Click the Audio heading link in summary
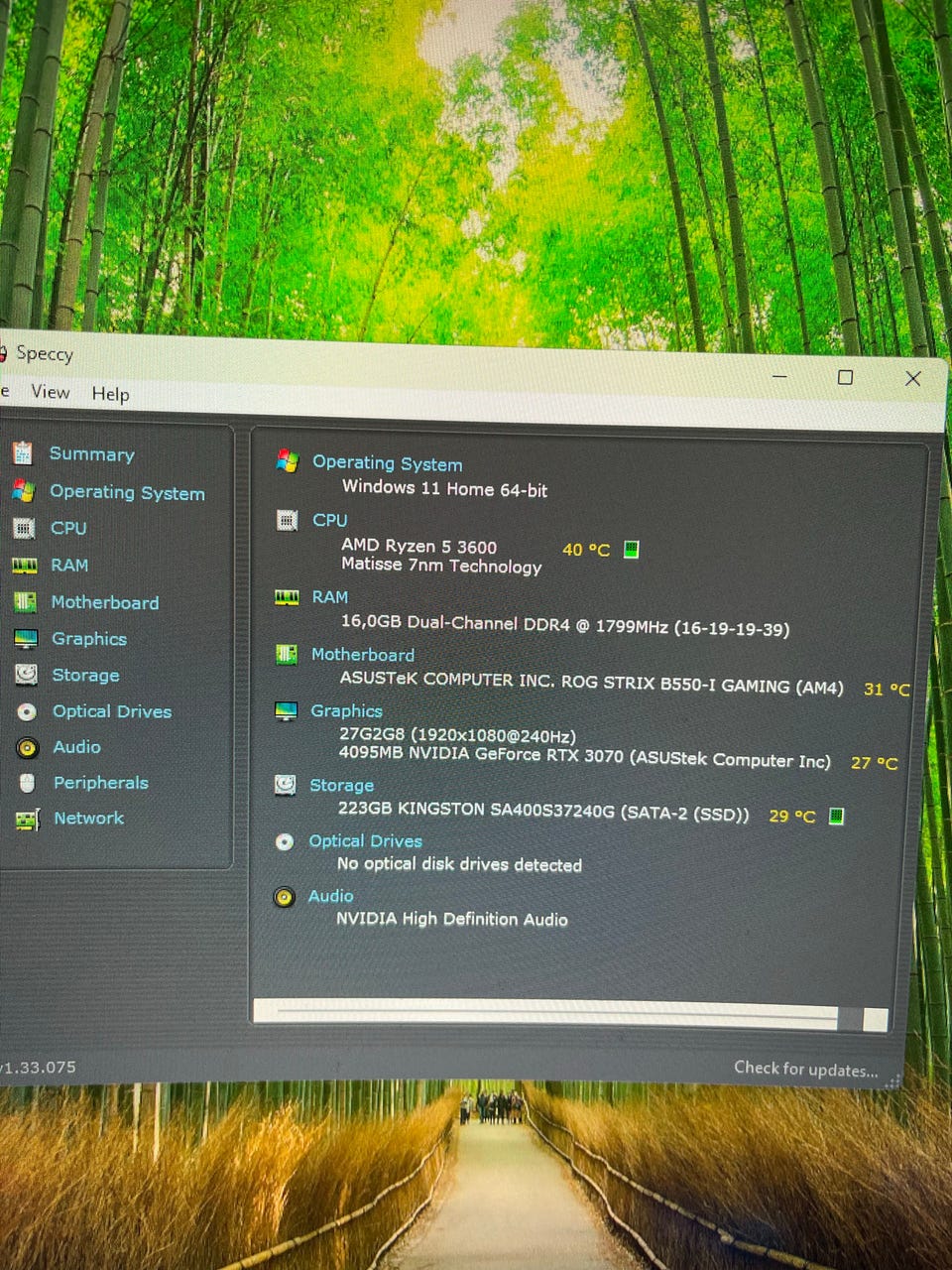Viewport: 952px width, 1270px height. pyautogui.click(x=330, y=896)
